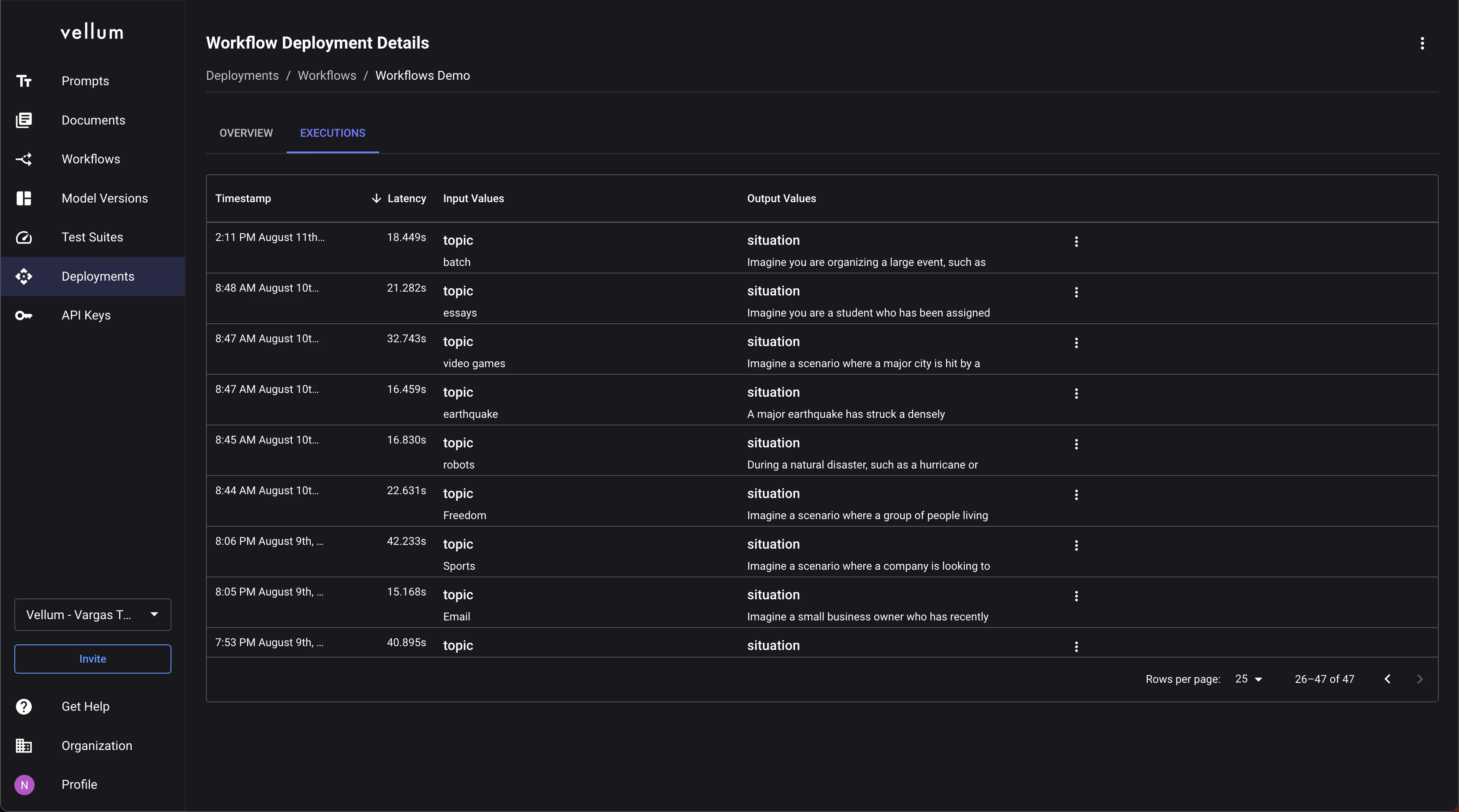The image size is (1459, 812).
Task: Click output 'A major earthquake has struck'
Action: click(846, 414)
